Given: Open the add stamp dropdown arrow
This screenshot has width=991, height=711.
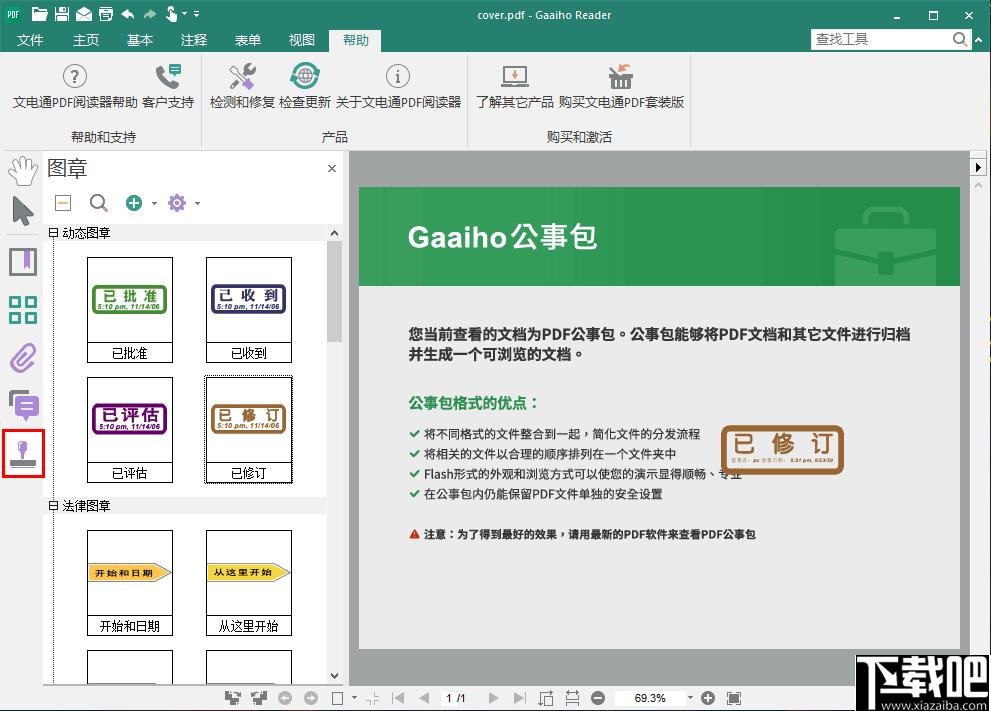Looking at the screenshot, I should [154, 204].
